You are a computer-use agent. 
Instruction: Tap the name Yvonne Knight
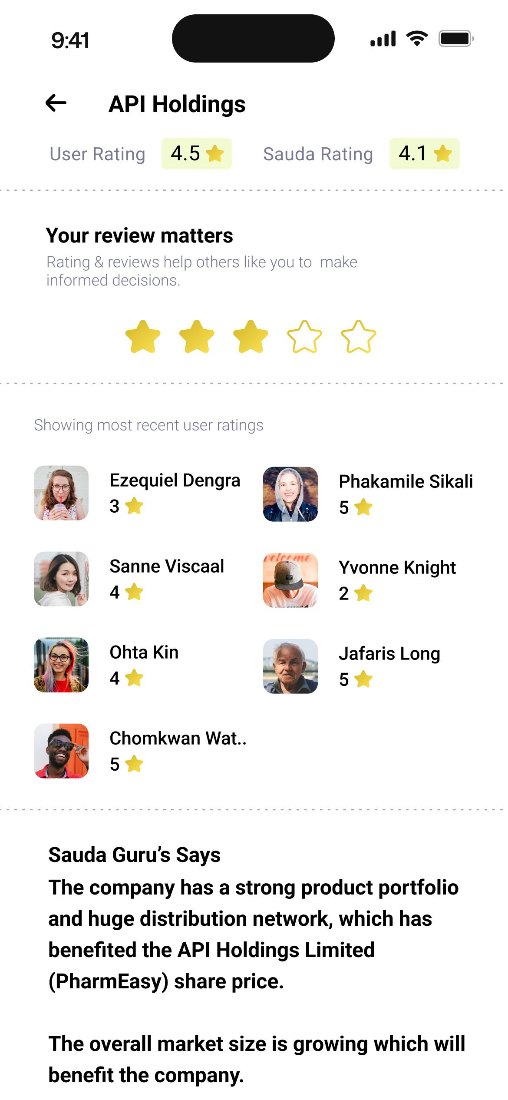click(397, 568)
